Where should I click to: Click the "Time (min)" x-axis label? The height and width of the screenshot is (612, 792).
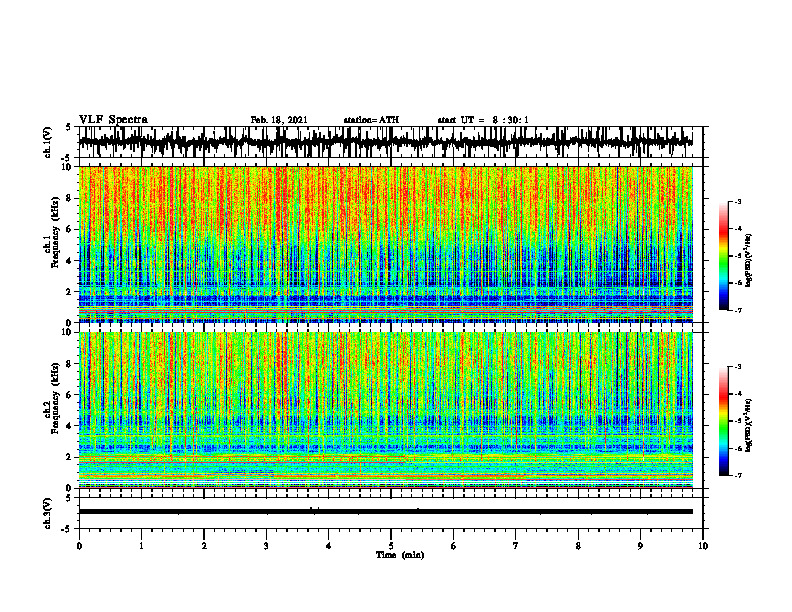pos(400,555)
